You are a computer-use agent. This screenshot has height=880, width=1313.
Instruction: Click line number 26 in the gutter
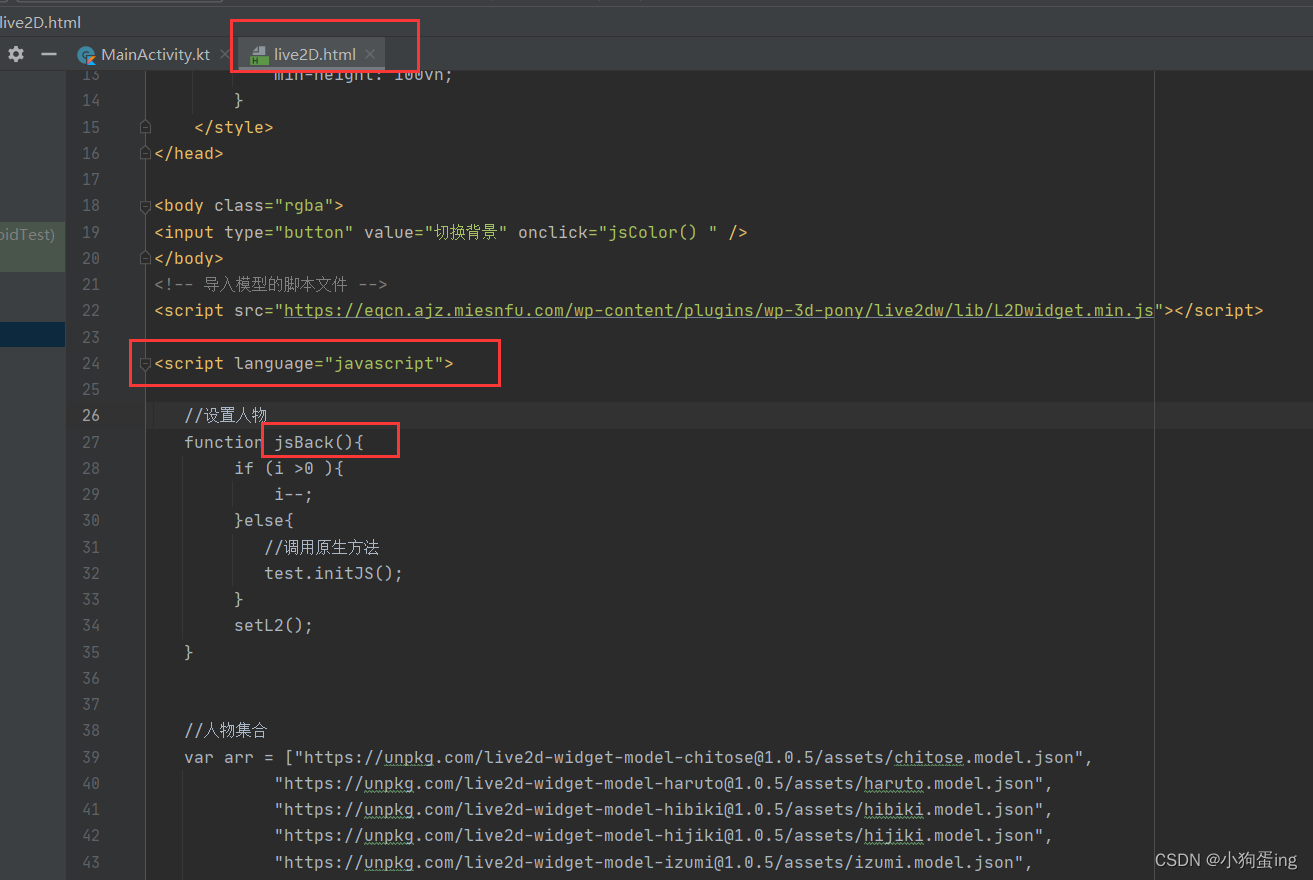[90, 416]
